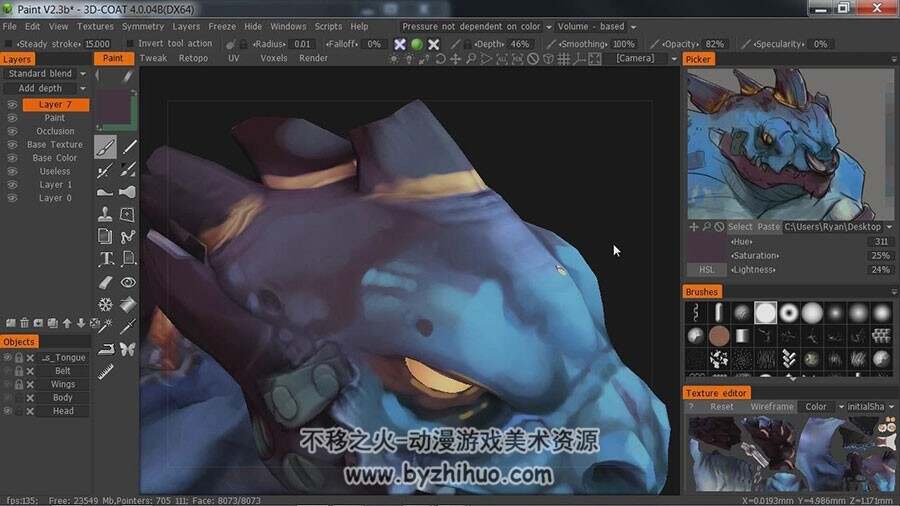Screen dimensions: 900x506
Task: Select the Clone stamp tool
Action: tap(105, 214)
